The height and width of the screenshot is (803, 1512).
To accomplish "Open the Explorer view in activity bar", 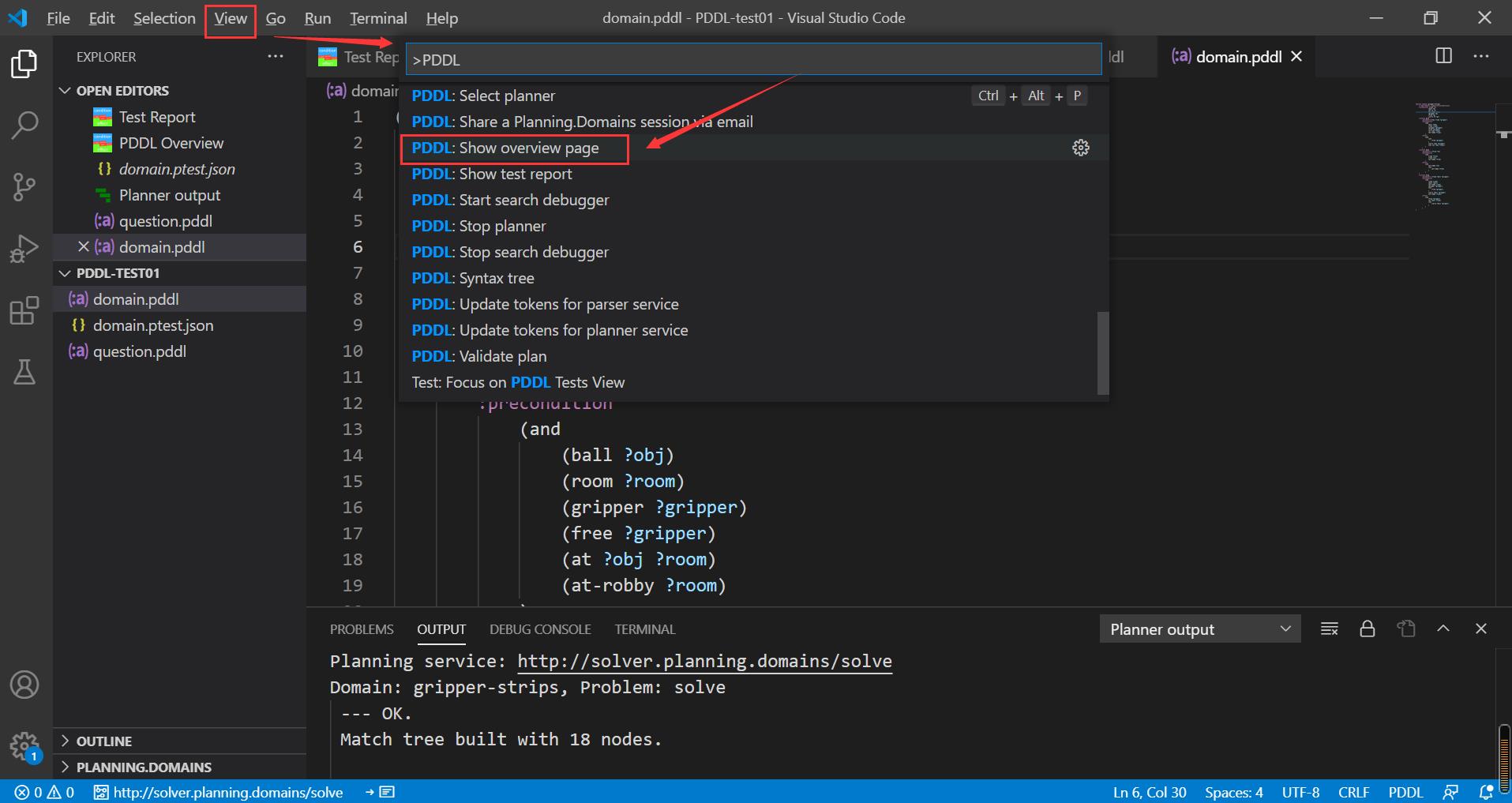I will tap(24, 64).
